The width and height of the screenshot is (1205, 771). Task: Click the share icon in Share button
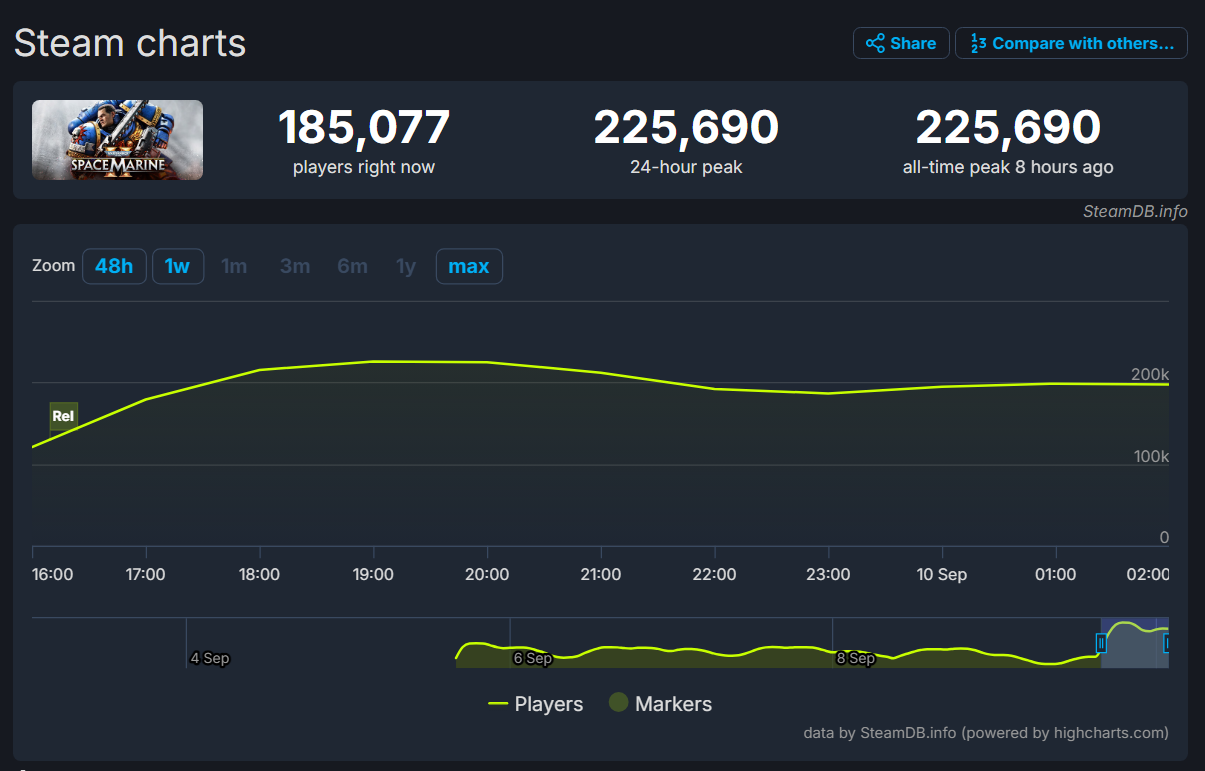pyautogui.click(x=875, y=43)
